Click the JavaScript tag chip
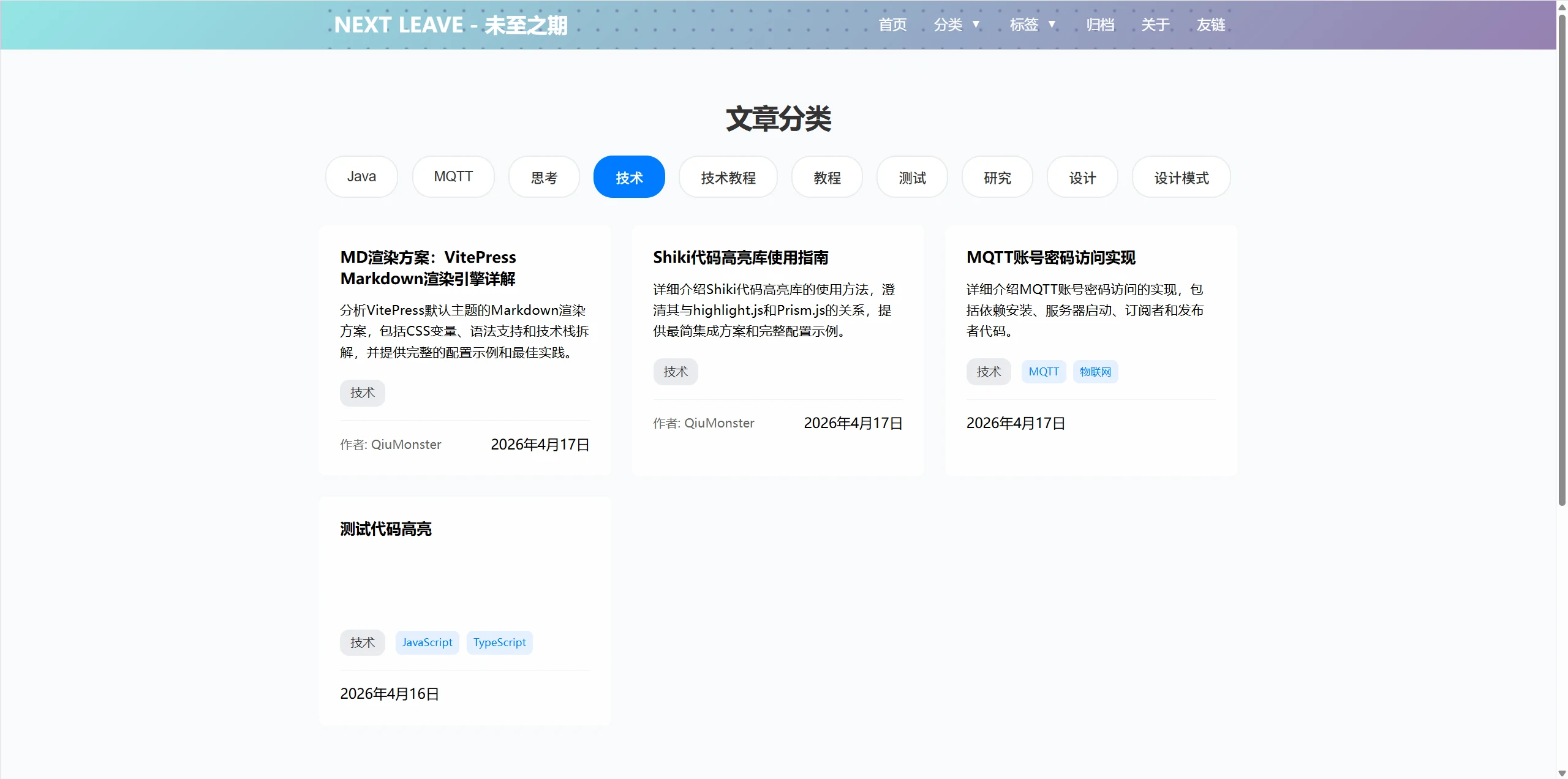 tap(428, 642)
